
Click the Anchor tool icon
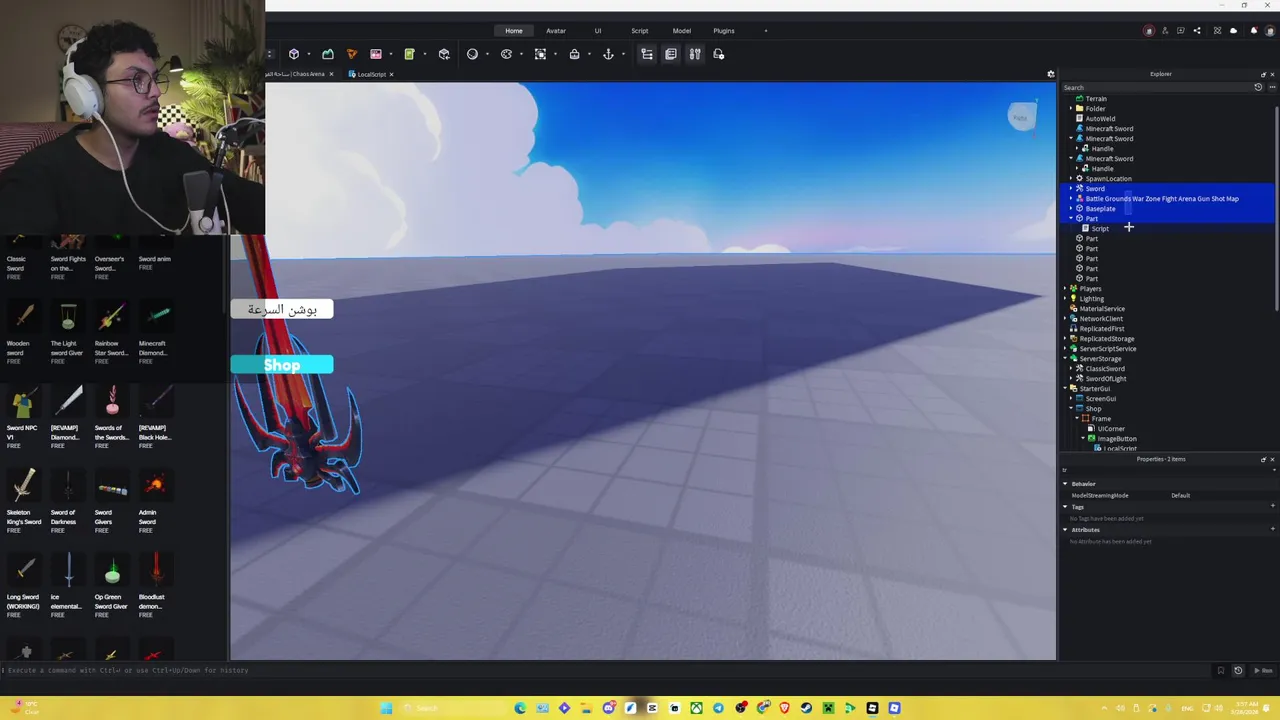click(x=608, y=54)
